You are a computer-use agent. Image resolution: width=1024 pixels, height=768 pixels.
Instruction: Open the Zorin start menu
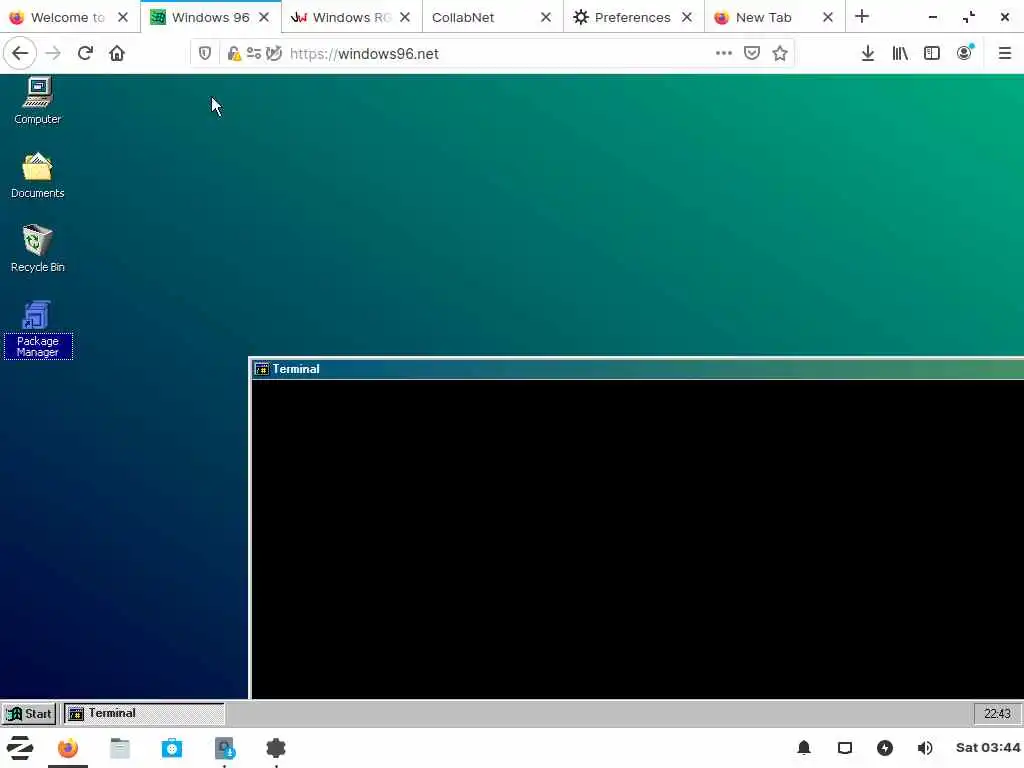pyautogui.click(x=20, y=748)
